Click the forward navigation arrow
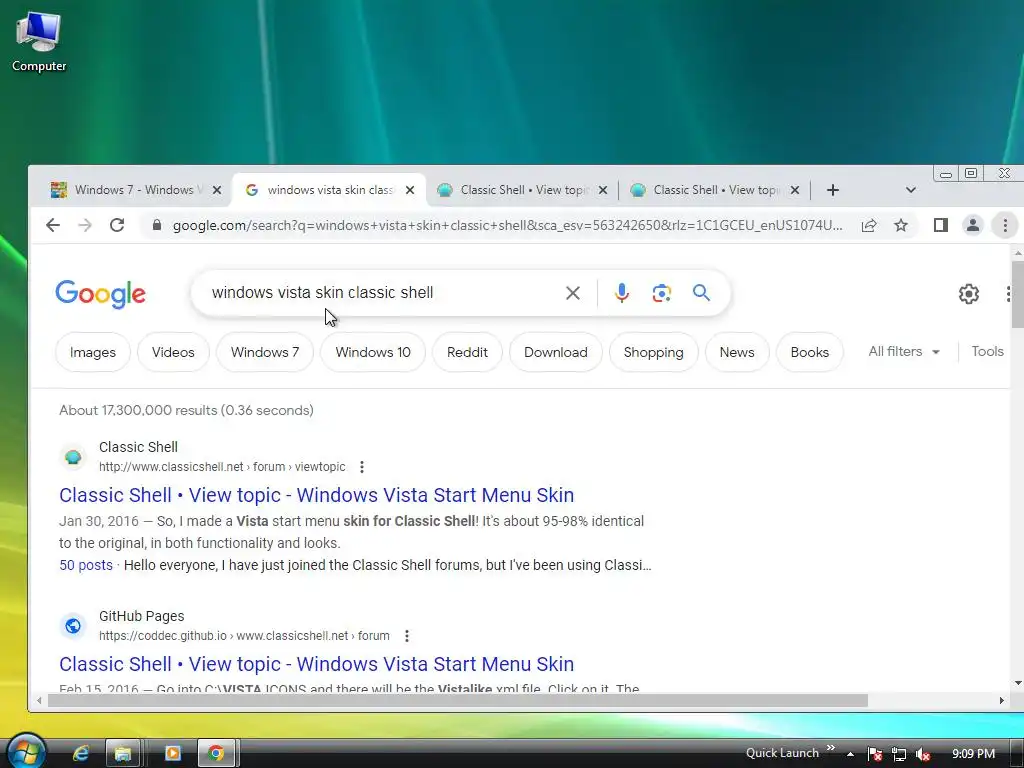The width and height of the screenshot is (1024, 768). click(85, 225)
